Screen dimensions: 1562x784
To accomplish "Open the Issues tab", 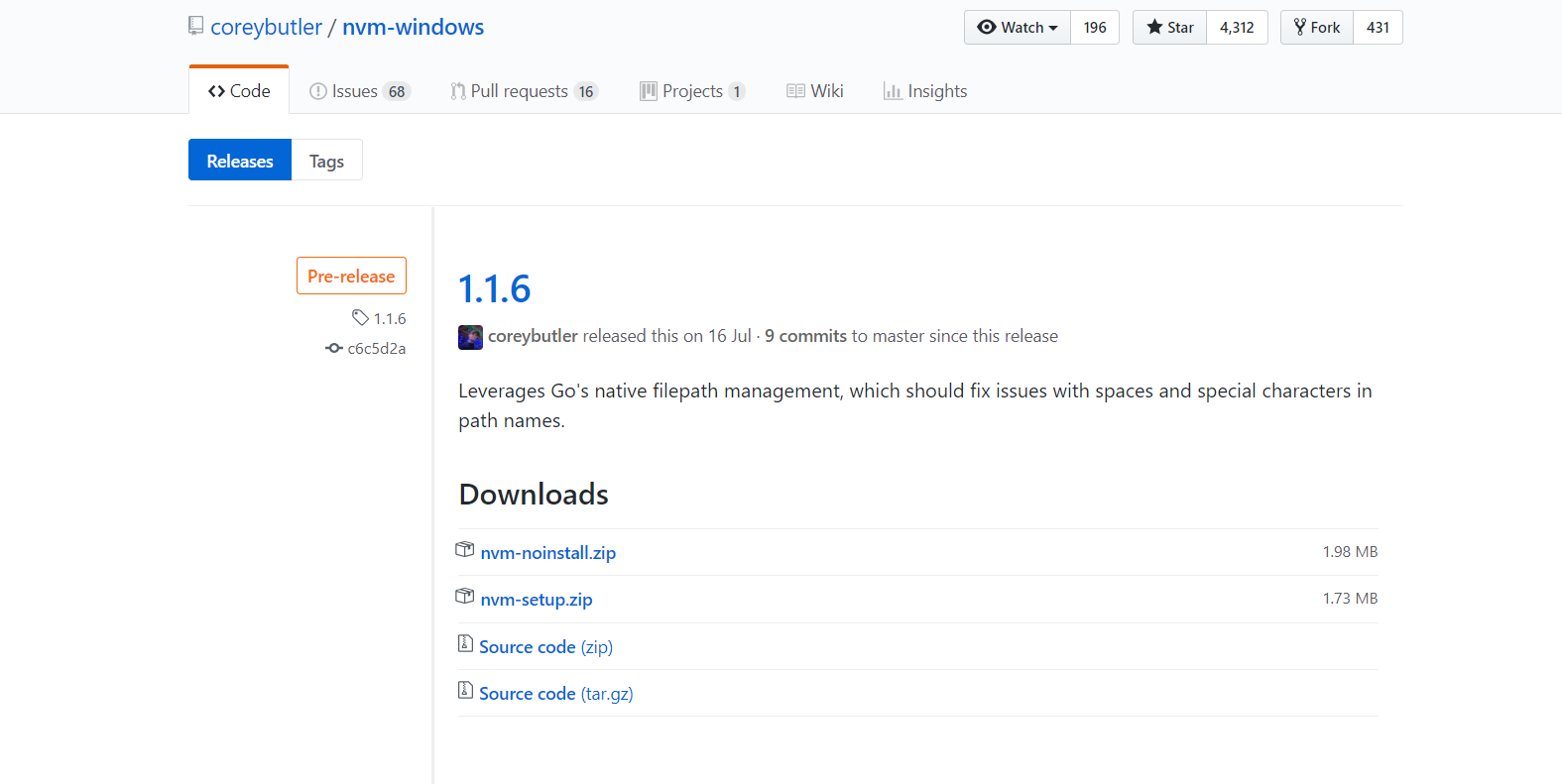I will [x=358, y=91].
